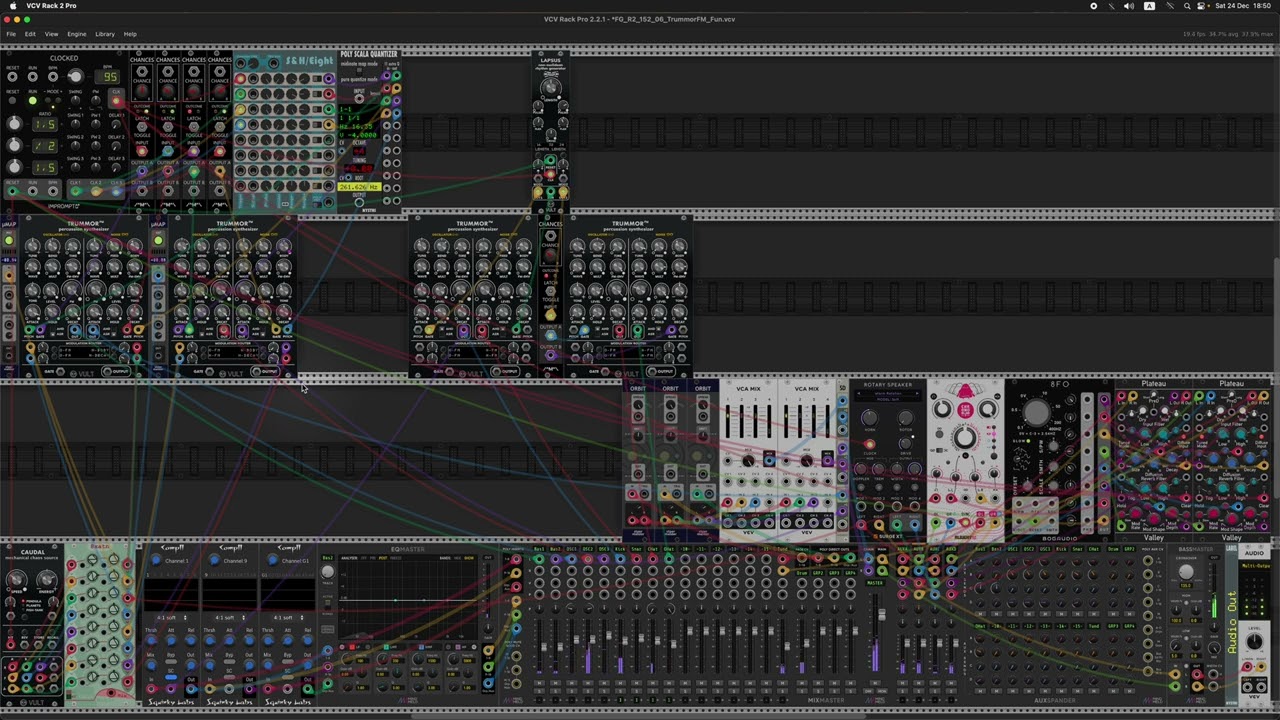The image size is (1280, 720).
Task: Click channel 1 fader on left VCA MIX
Action: pyautogui.click(x=727, y=420)
